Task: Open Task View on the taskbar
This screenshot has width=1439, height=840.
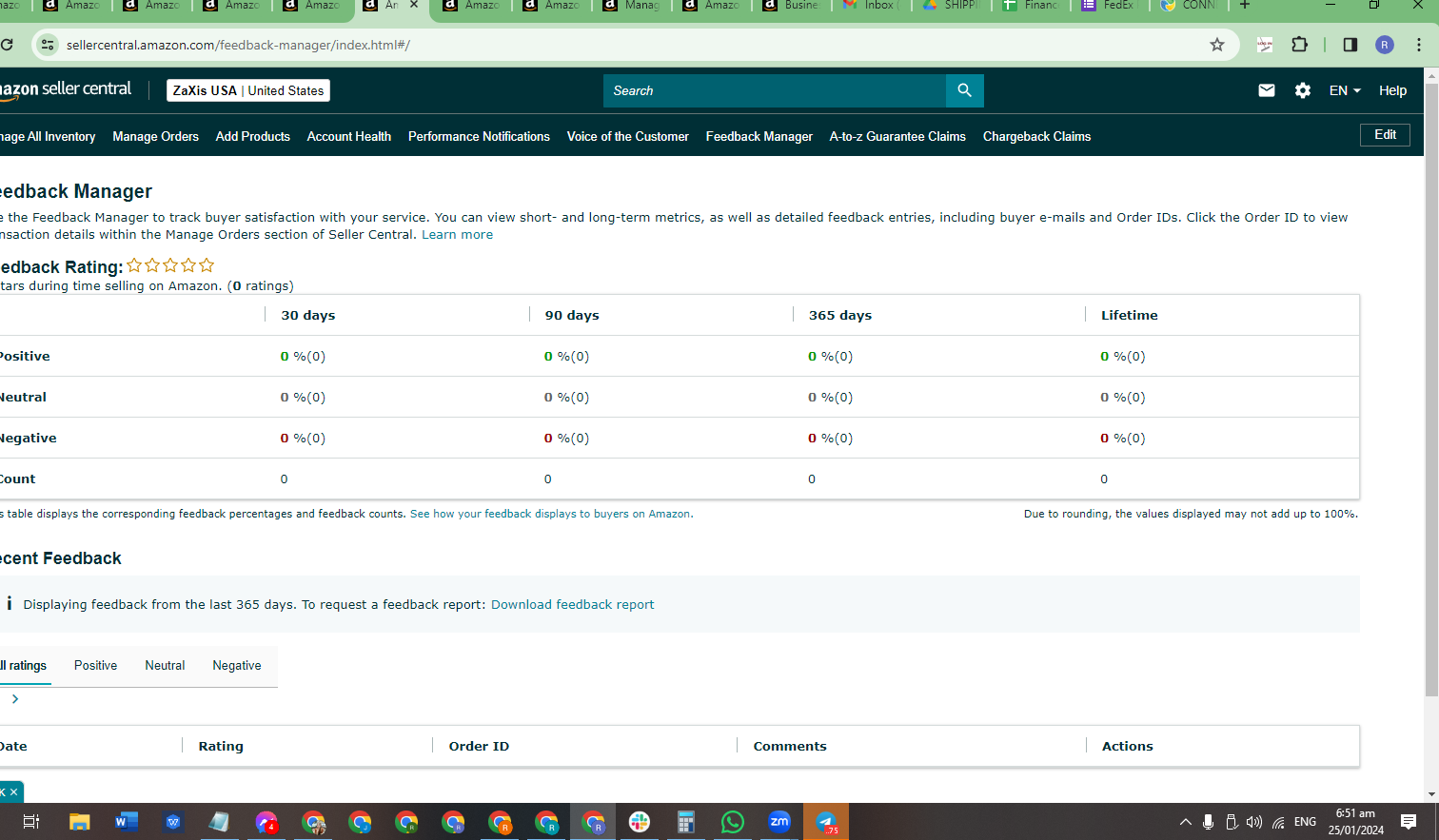Action: (30, 822)
